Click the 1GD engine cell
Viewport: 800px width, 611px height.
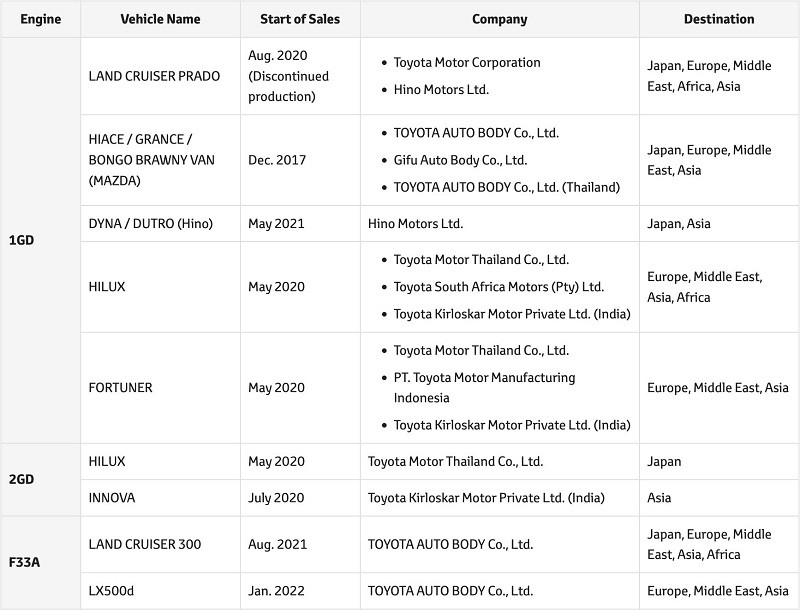[21, 241]
